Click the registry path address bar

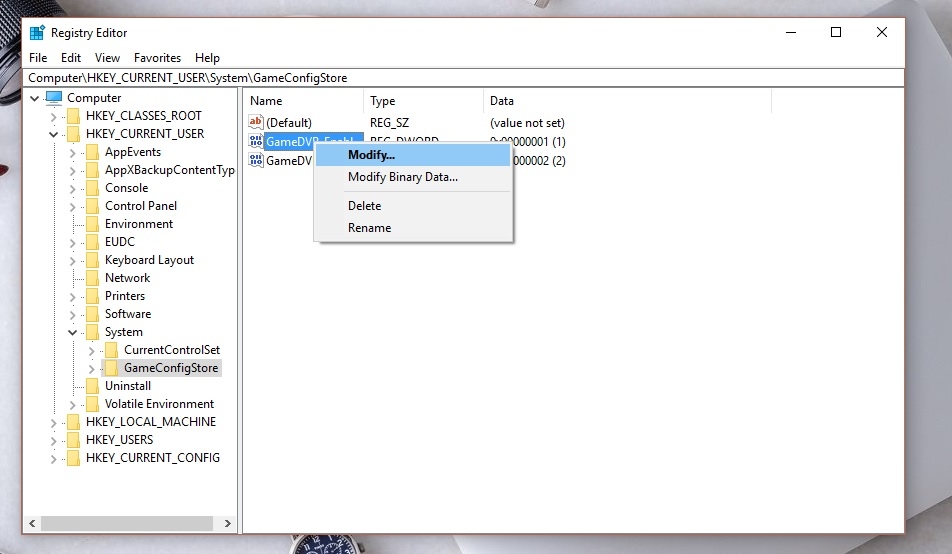(464, 78)
